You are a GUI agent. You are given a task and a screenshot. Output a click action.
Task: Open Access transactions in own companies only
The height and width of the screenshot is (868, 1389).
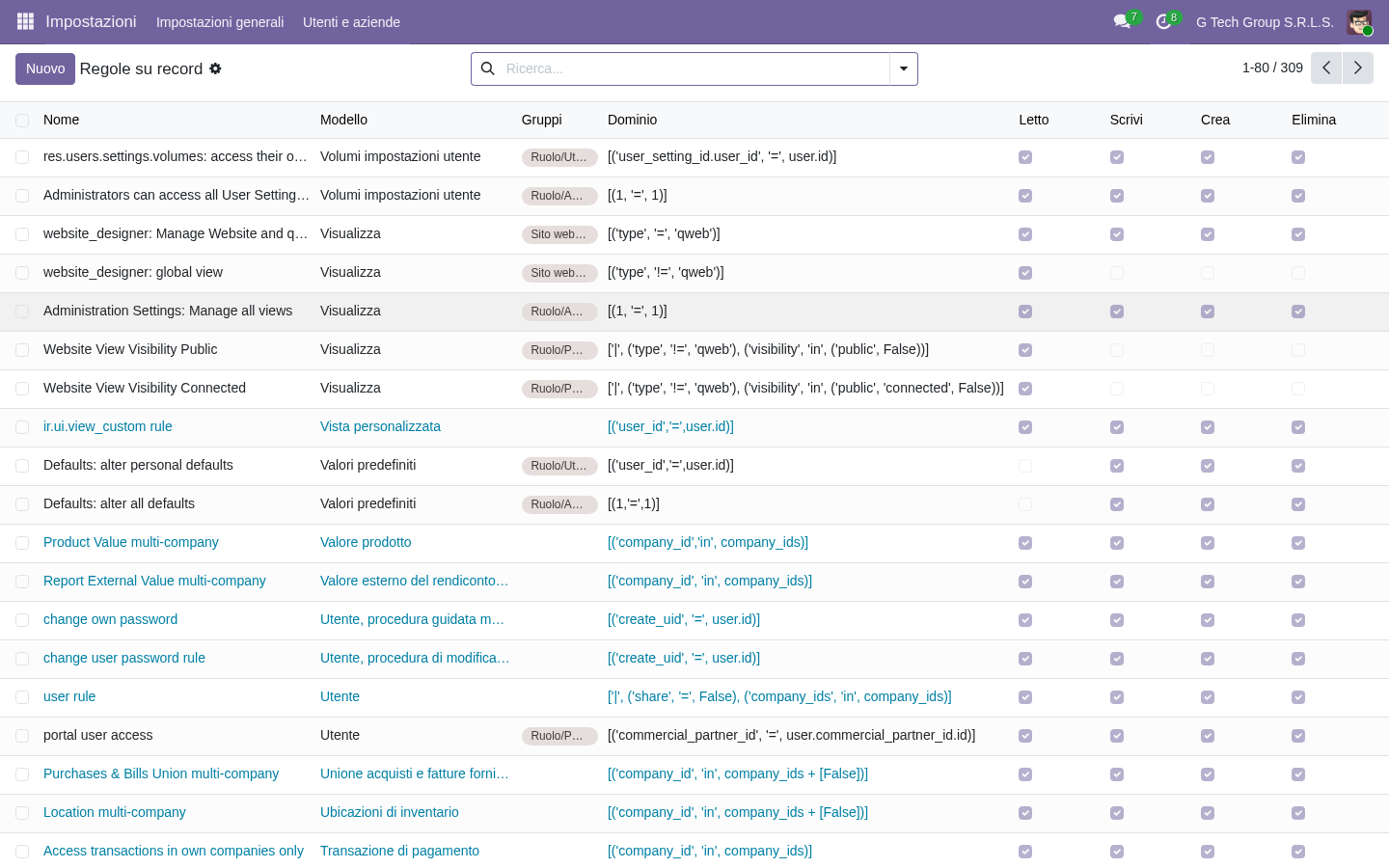(174, 851)
